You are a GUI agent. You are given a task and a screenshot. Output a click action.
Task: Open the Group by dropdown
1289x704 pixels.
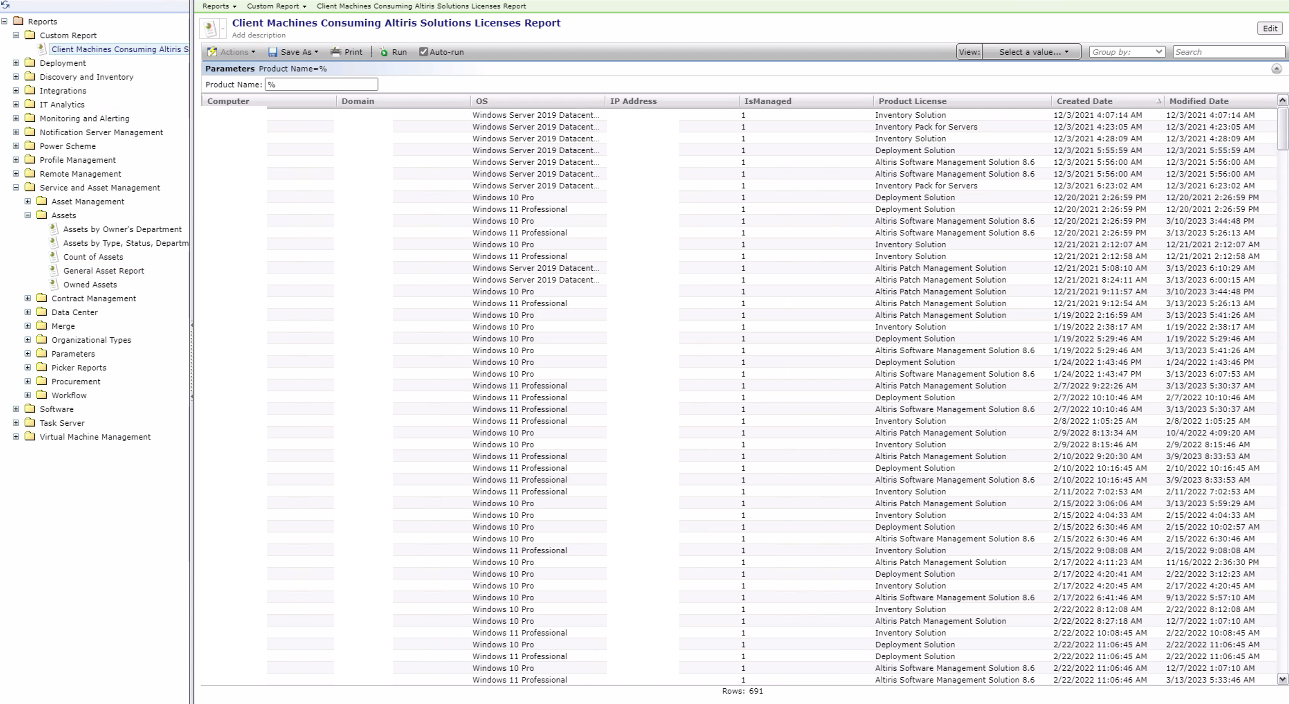(1127, 52)
